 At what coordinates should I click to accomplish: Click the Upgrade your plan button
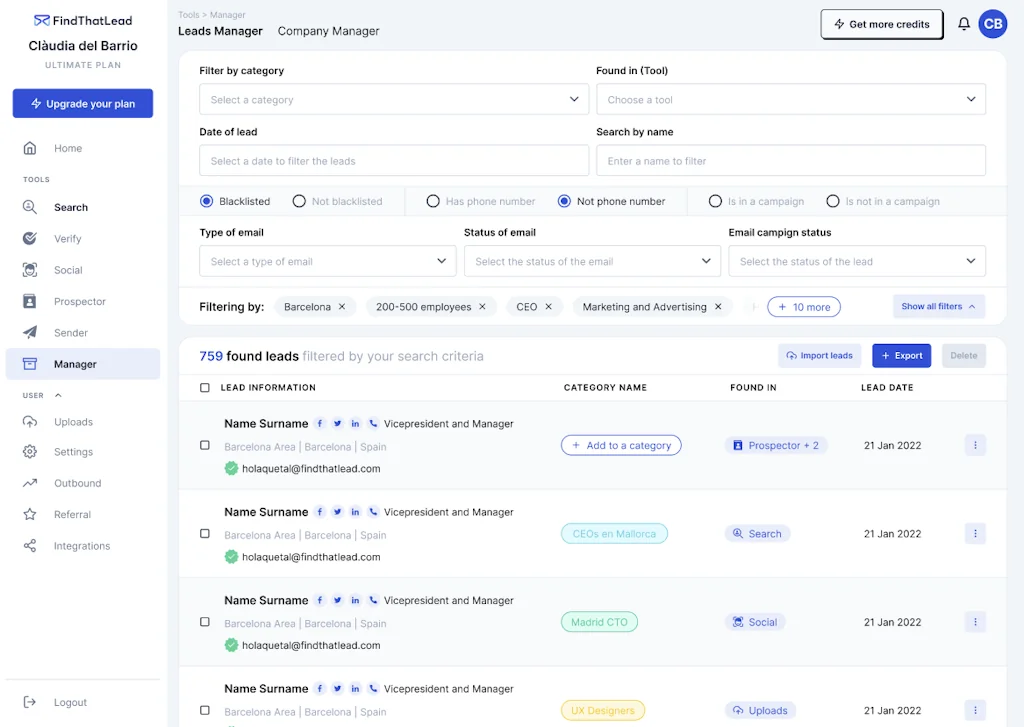[x=82, y=104]
